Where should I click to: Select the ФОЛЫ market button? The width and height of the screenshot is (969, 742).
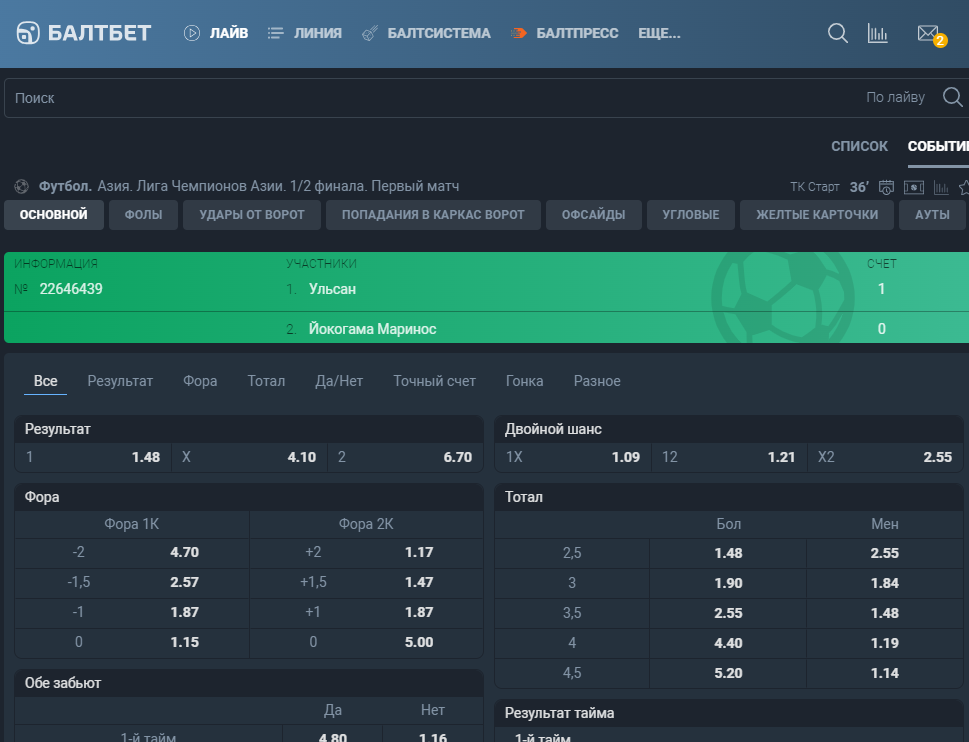[x=143, y=215]
